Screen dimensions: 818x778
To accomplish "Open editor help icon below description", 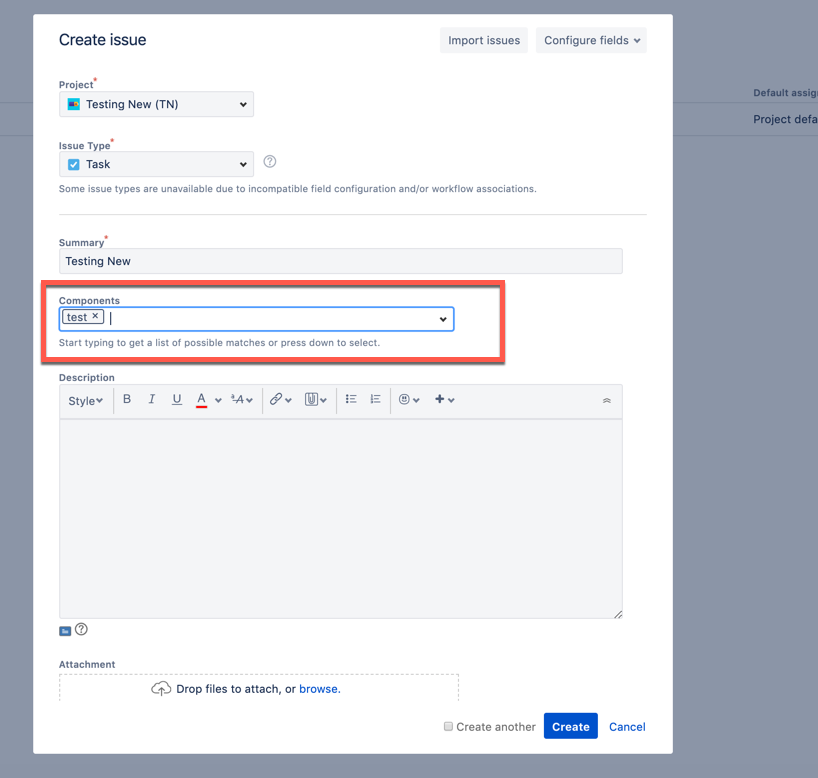I will point(81,629).
